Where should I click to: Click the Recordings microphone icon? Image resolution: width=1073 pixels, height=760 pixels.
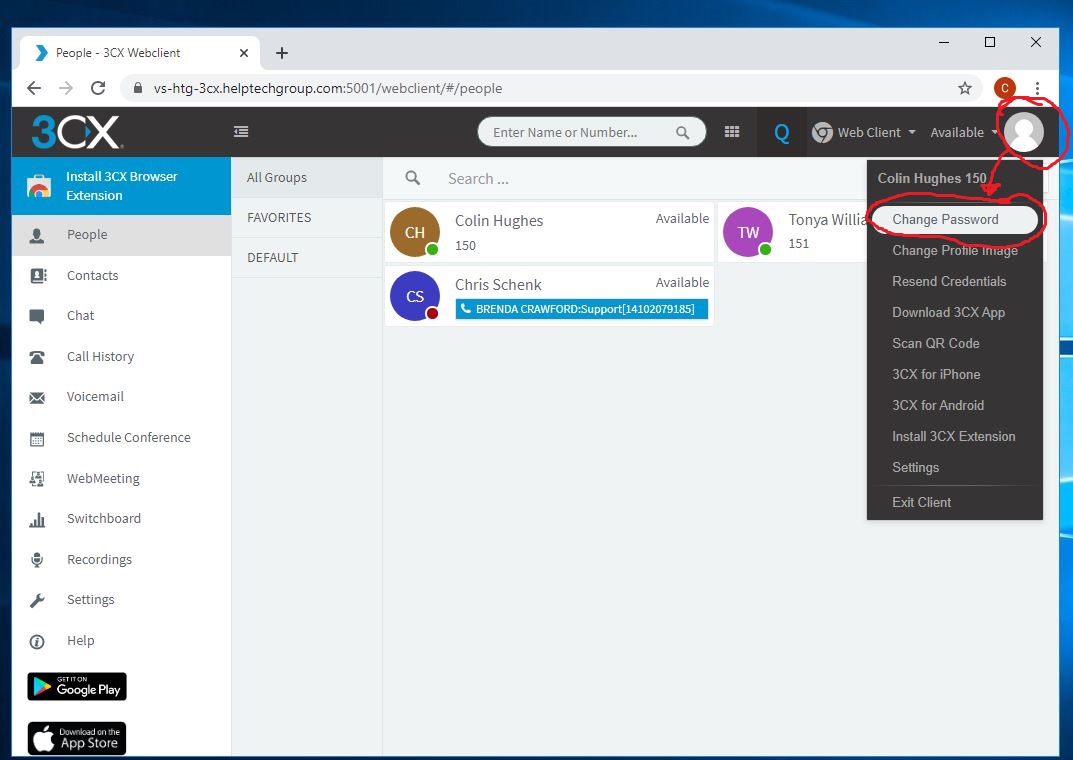pos(37,560)
